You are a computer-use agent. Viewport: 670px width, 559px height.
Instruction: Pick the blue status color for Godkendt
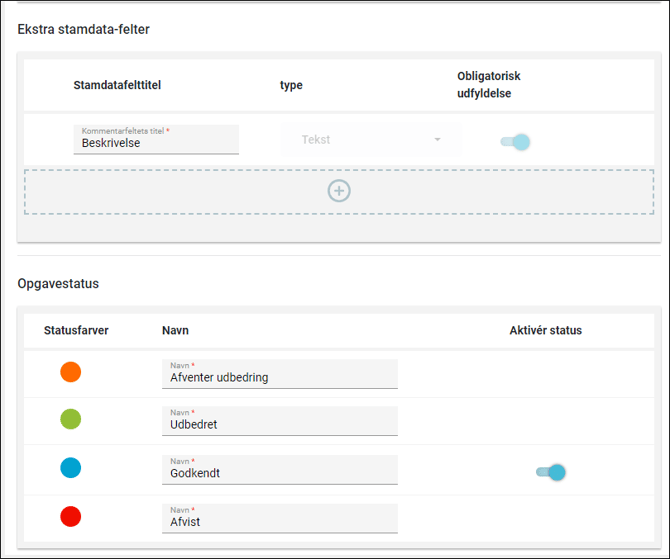[70, 468]
